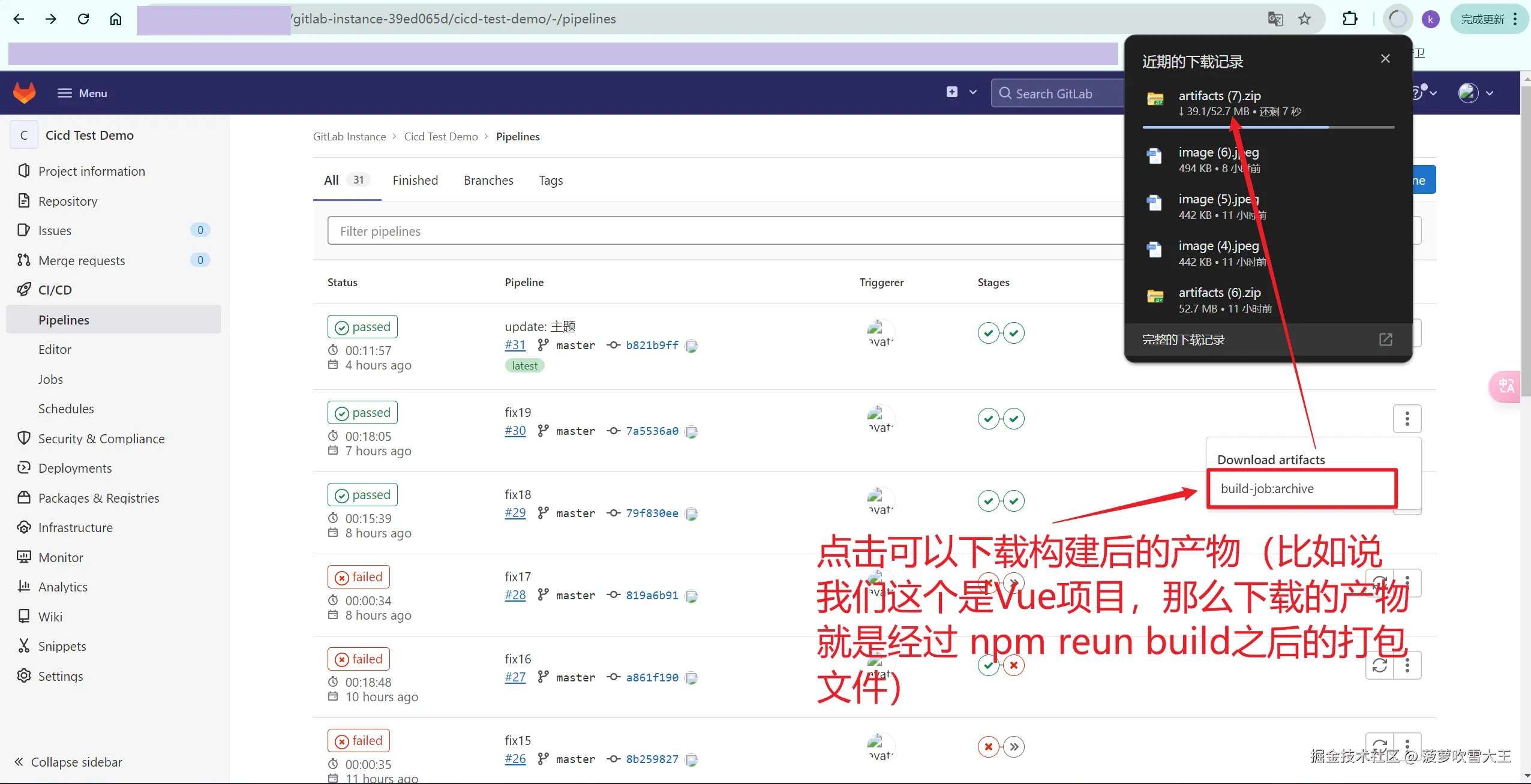1531x784 pixels.
Task: Switch to the Branches tab
Action: 488,180
